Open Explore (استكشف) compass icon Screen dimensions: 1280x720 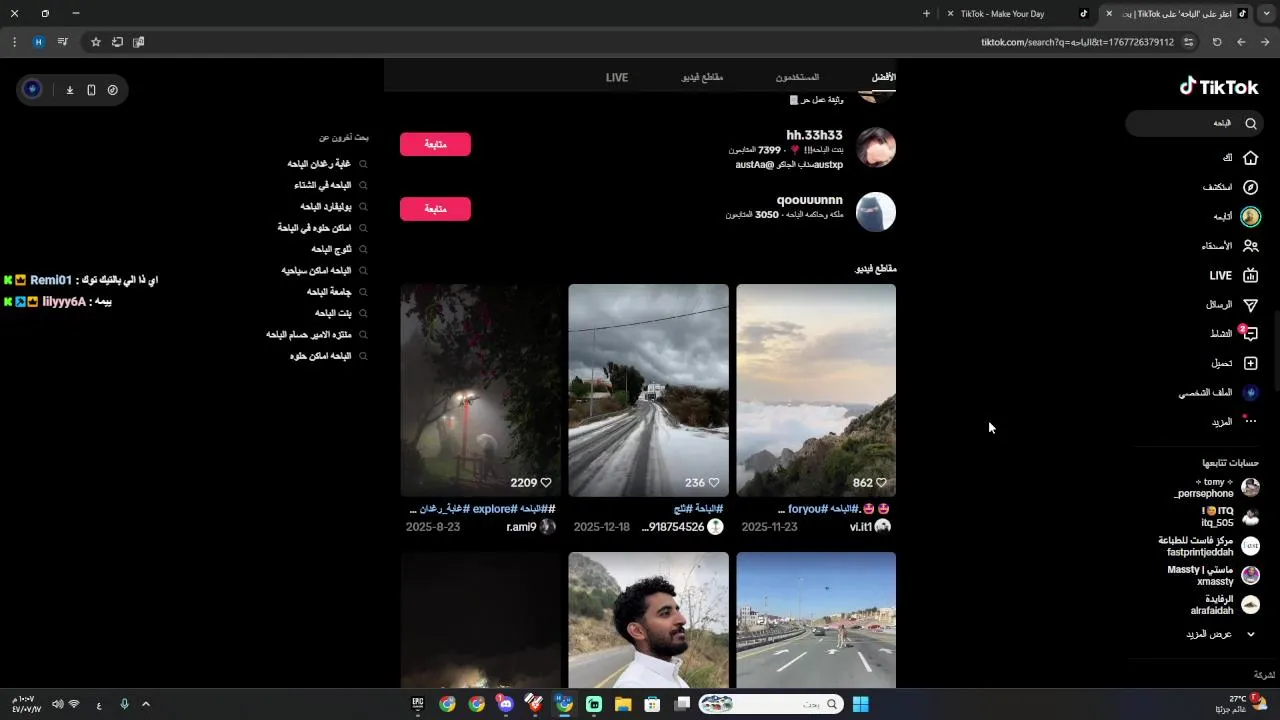coord(1250,187)
